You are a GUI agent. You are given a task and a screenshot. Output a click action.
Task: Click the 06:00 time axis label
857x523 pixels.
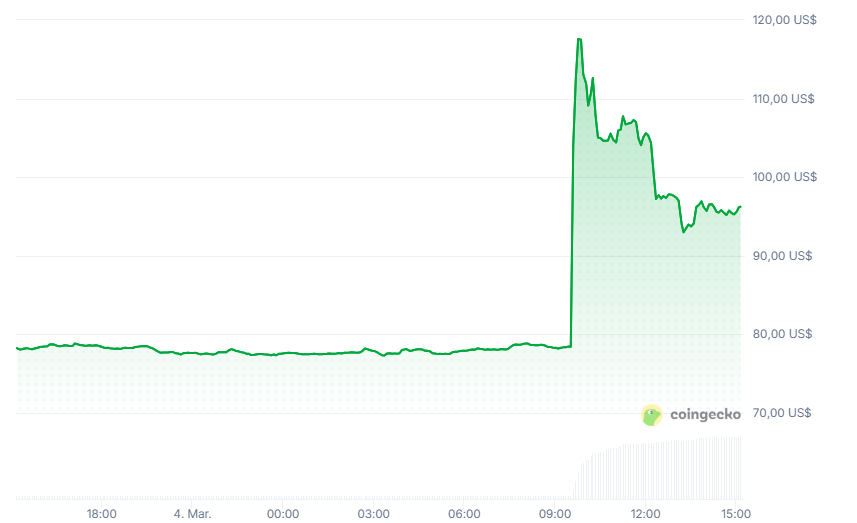pos(464,514)
